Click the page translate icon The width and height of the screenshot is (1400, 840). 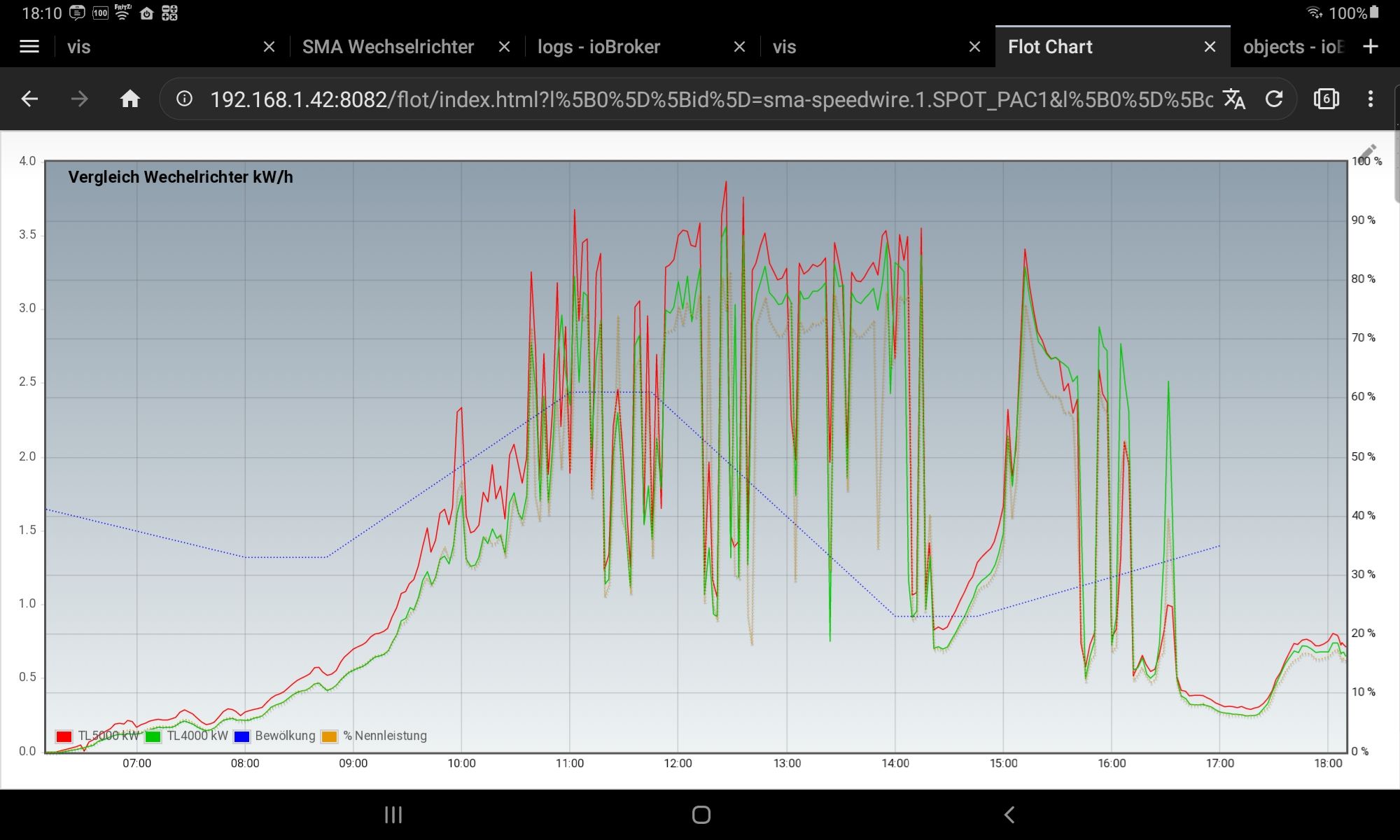coord(1234,99)
